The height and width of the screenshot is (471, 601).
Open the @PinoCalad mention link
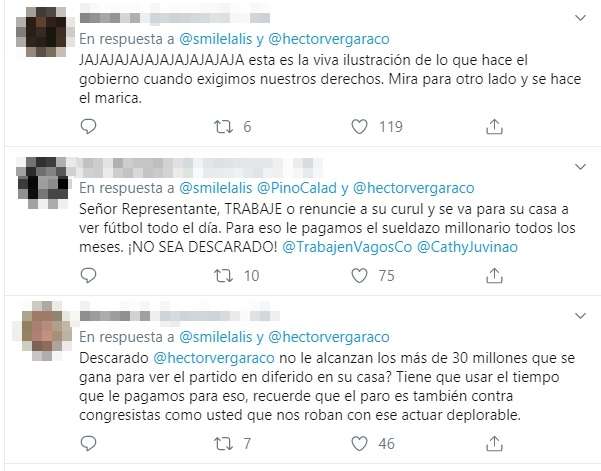[x=297, y=188]
